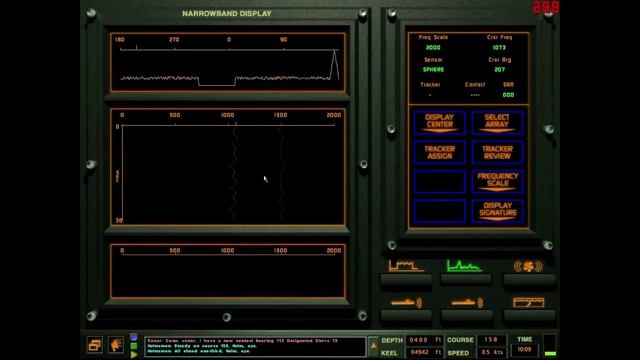The image size is (640, 360).
Task: Push the grey button under narrowband icon
Action: 466,280
